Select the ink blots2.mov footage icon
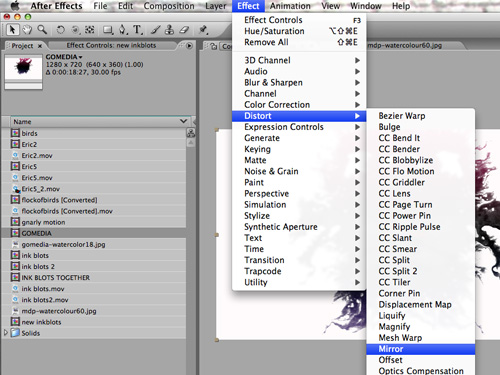 tap(15, 300)
